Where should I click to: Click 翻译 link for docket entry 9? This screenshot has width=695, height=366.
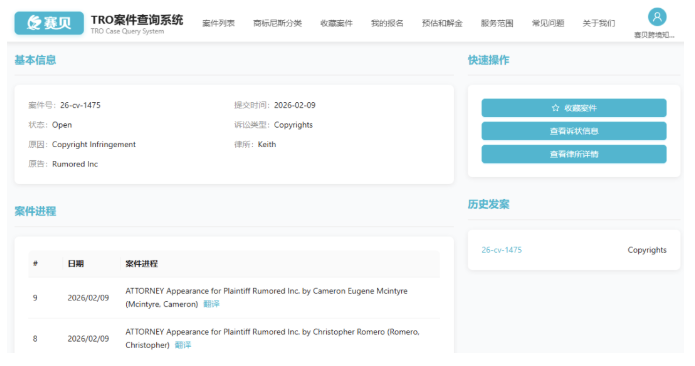[211, 304]
